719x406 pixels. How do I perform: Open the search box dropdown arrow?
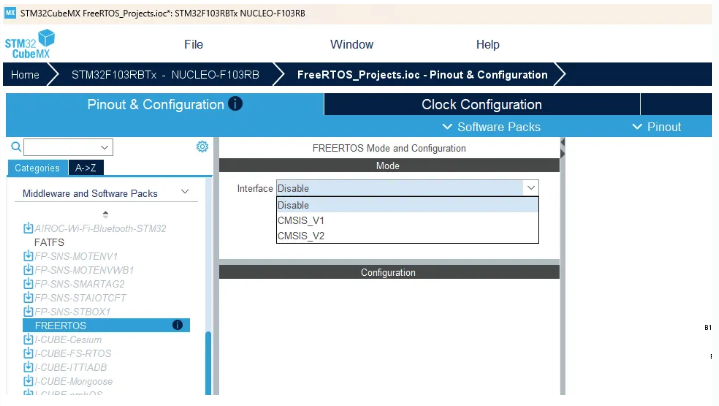[x=105, y=147]
